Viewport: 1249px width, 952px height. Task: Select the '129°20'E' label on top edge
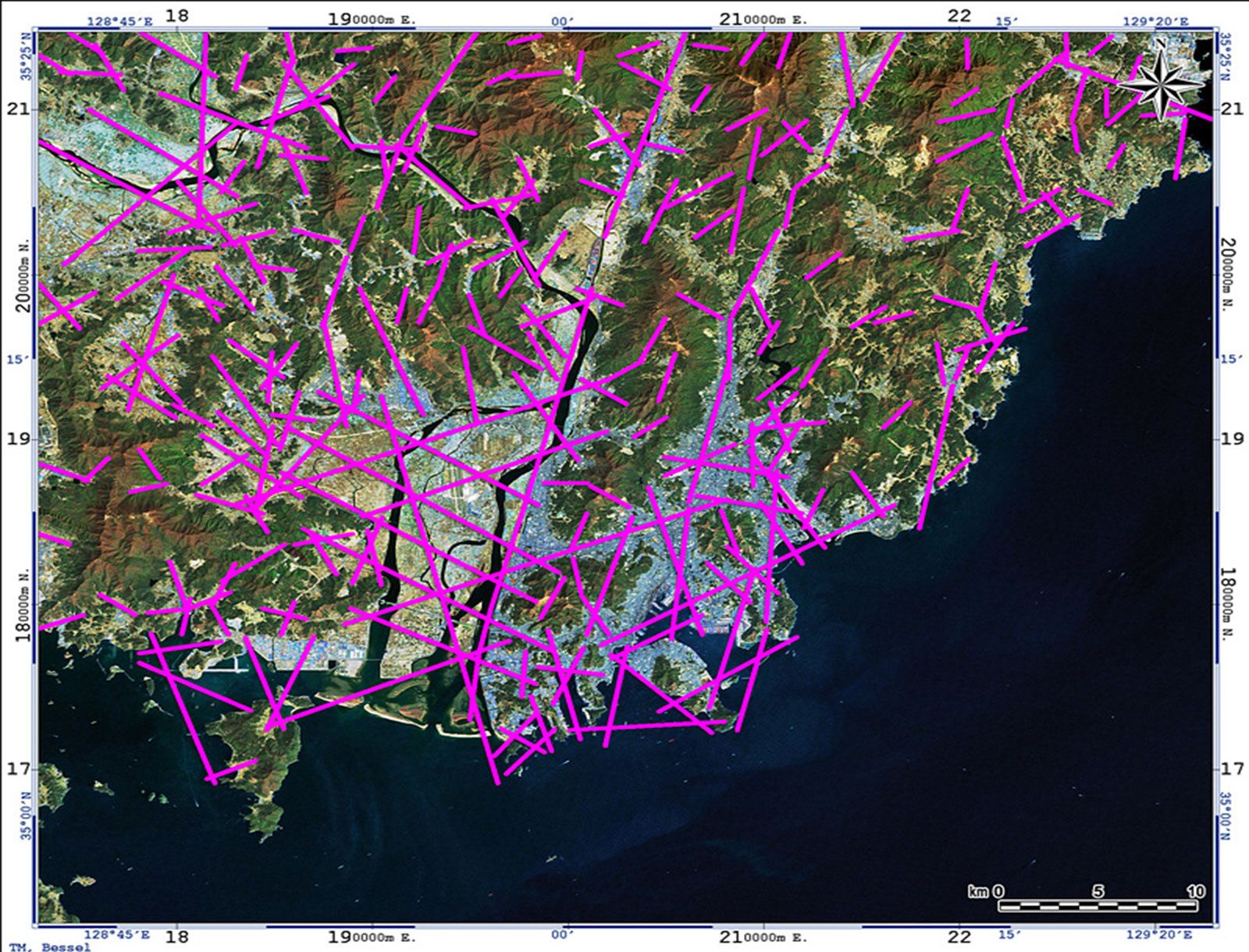click(1155, 21)
